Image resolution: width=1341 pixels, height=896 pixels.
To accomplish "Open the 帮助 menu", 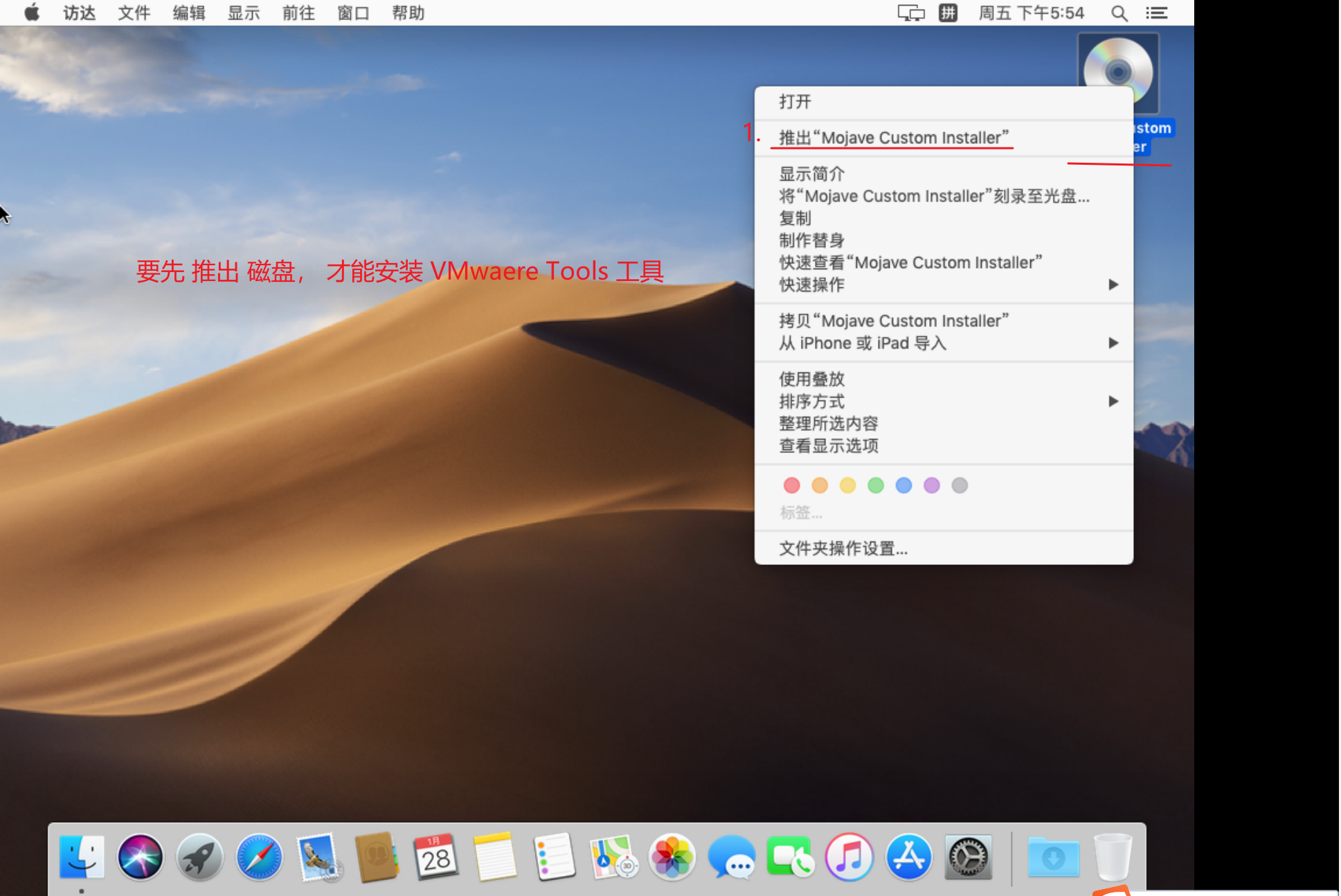I will point(408,12).
